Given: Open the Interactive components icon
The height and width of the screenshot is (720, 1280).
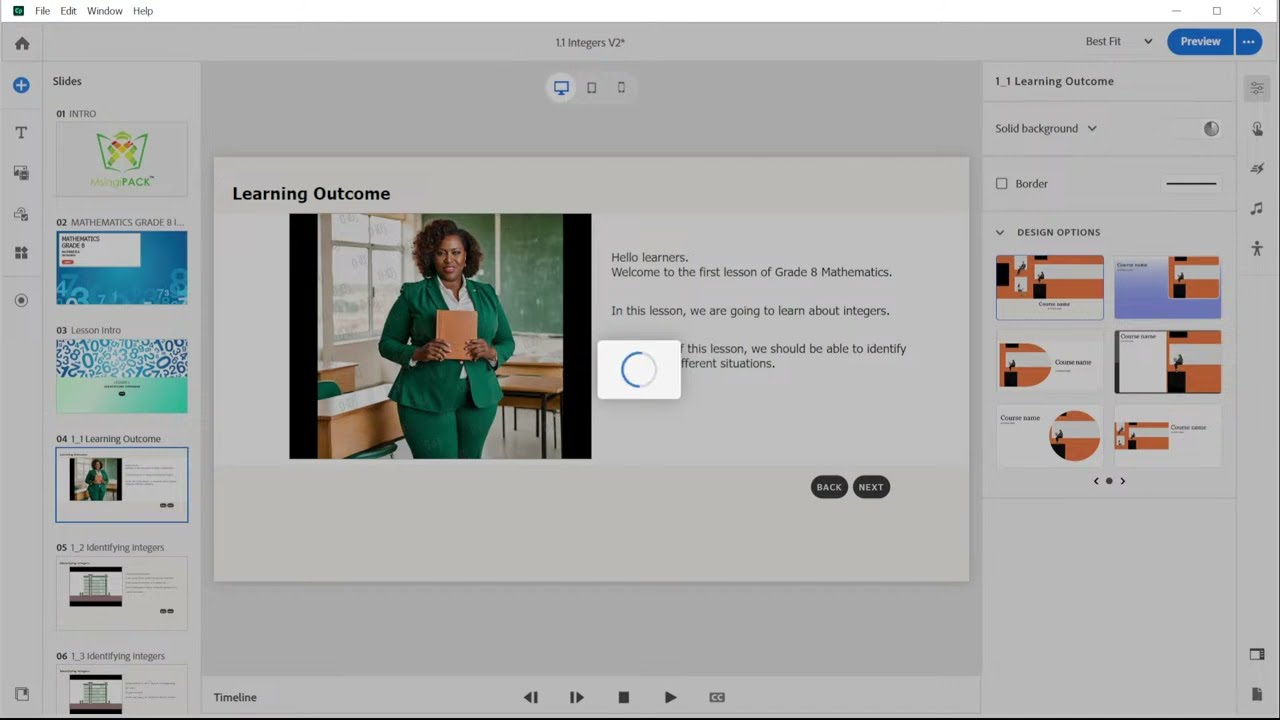Looking at the screenshot, I should (x=21, y=214).
